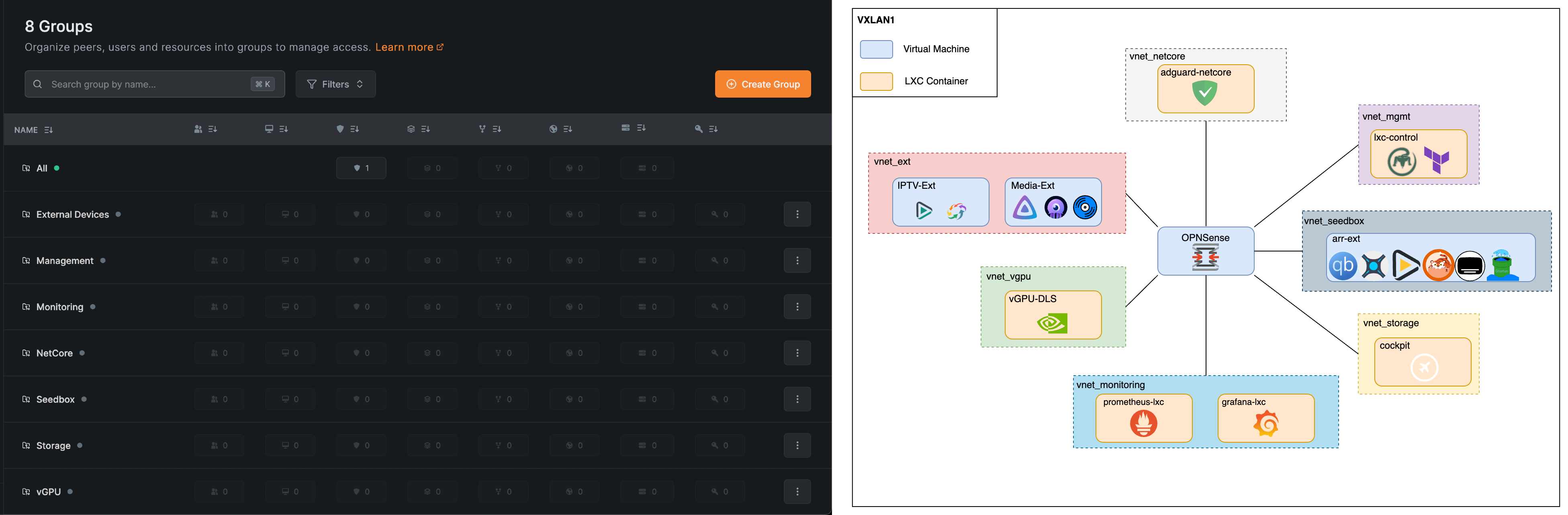Screen dimensions: 1568x515
Task: Select the Monitoring group name
Action: 59,307
